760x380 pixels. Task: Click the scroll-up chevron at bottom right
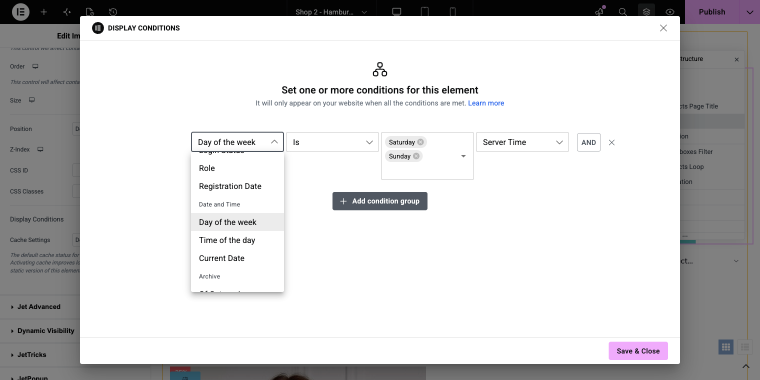click(x=745, y=365)
